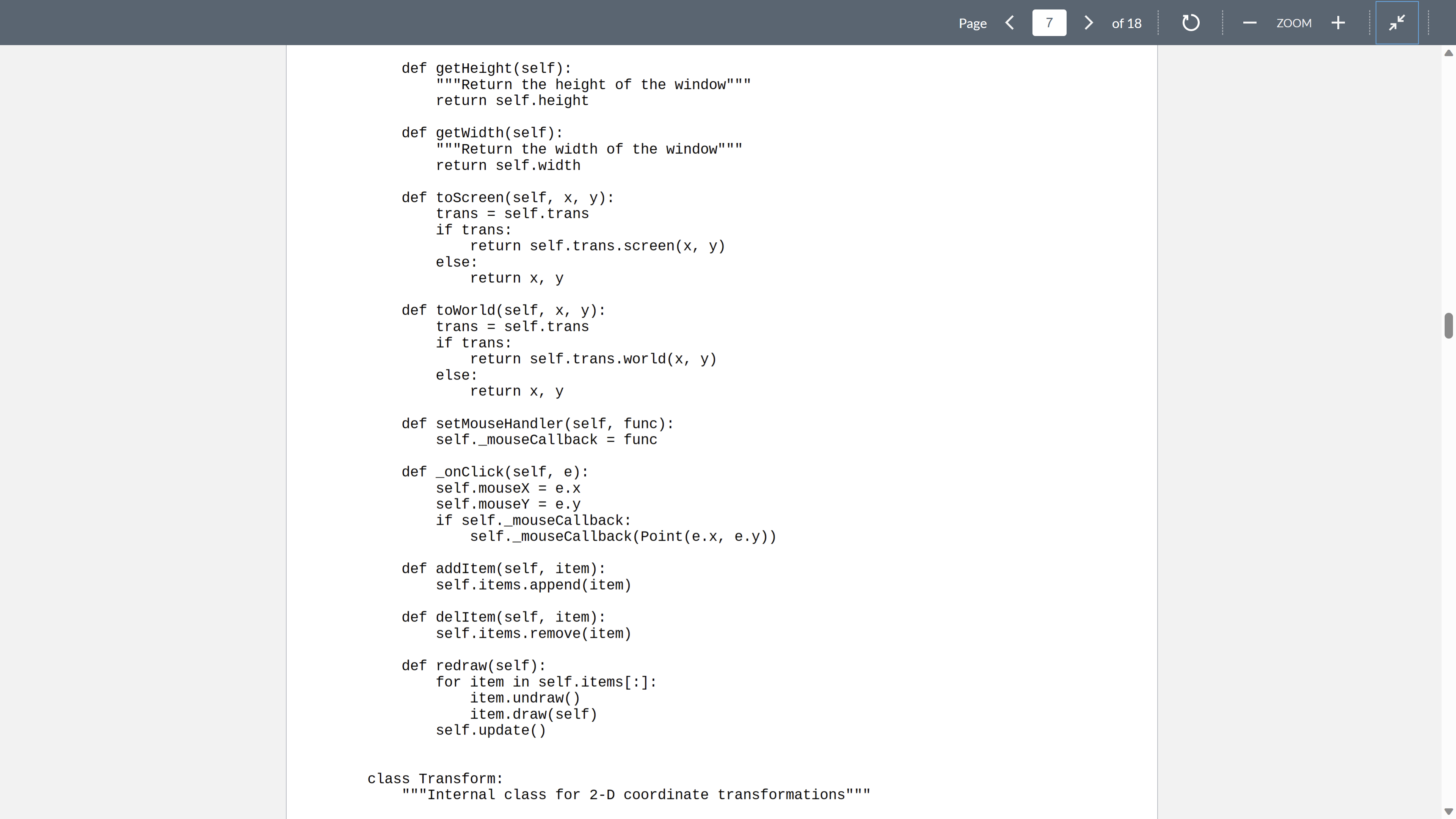Click the refresh document button
Image resolution: width=1456 pixels, height=819 pixels.
(x=1191, y=23)
